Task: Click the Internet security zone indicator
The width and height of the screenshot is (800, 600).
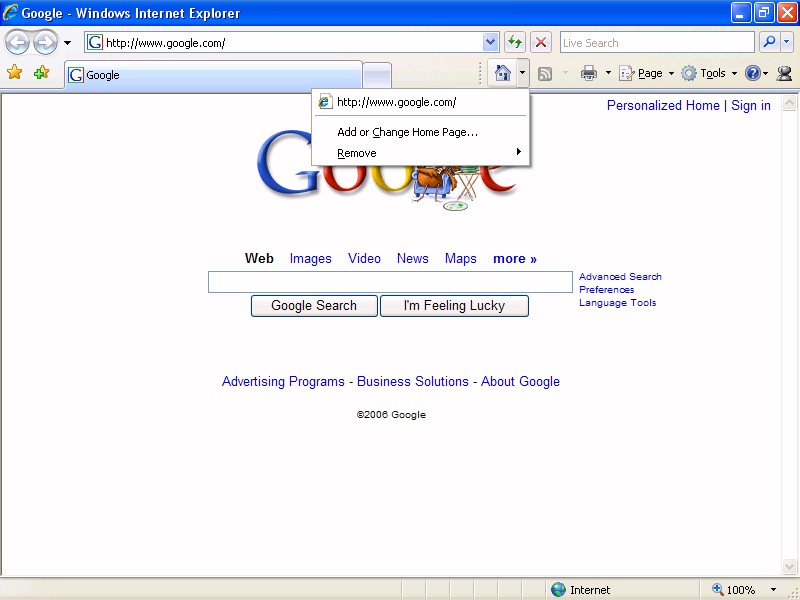Action: 581,590
